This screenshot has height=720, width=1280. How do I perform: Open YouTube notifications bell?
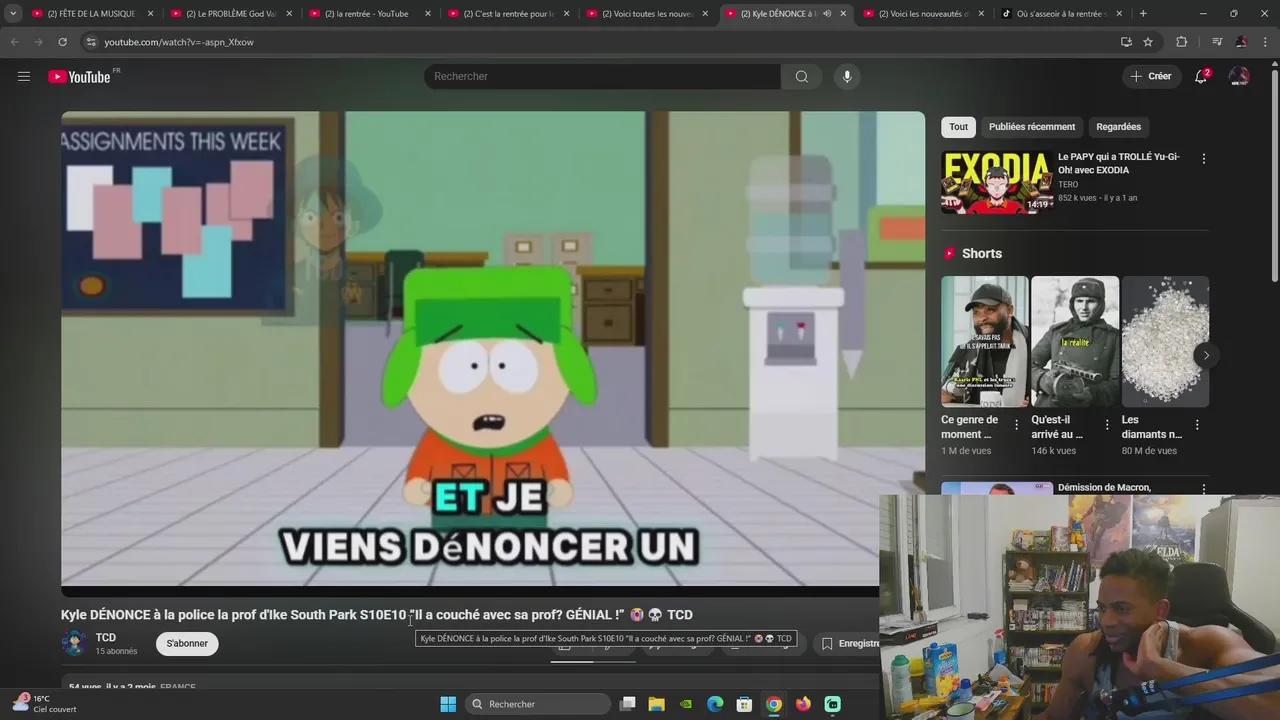(x=1202, y=76)
